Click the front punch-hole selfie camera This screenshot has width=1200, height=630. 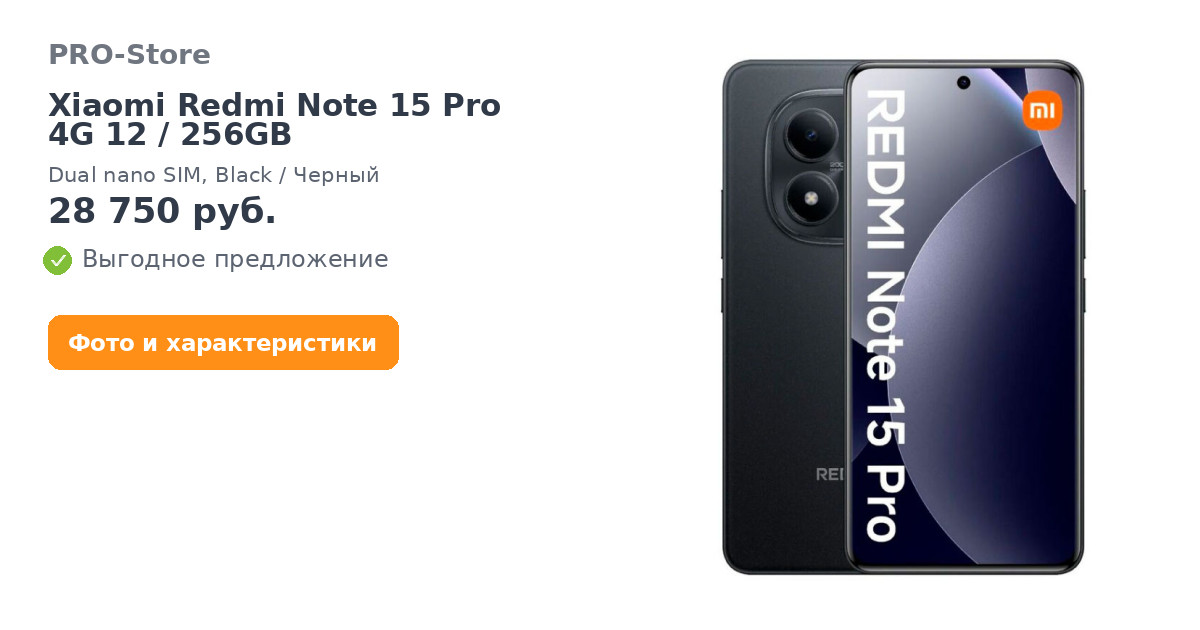(963, 82)
